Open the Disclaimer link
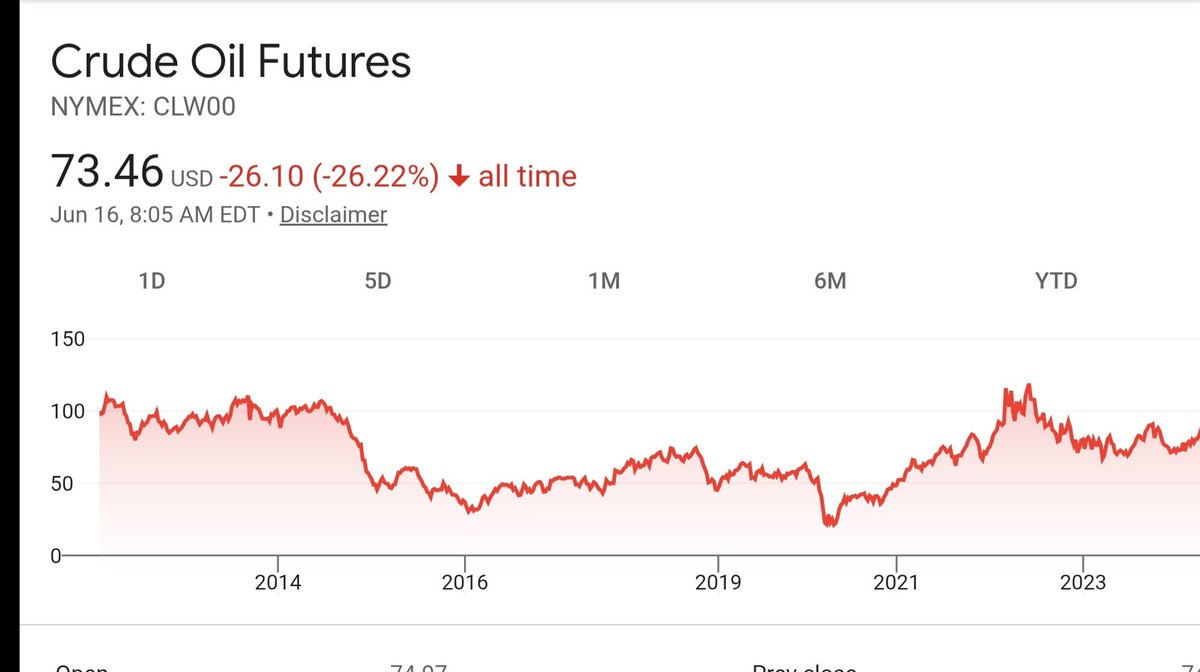This screenshot has width=1200, height=672. pos(333,214)
